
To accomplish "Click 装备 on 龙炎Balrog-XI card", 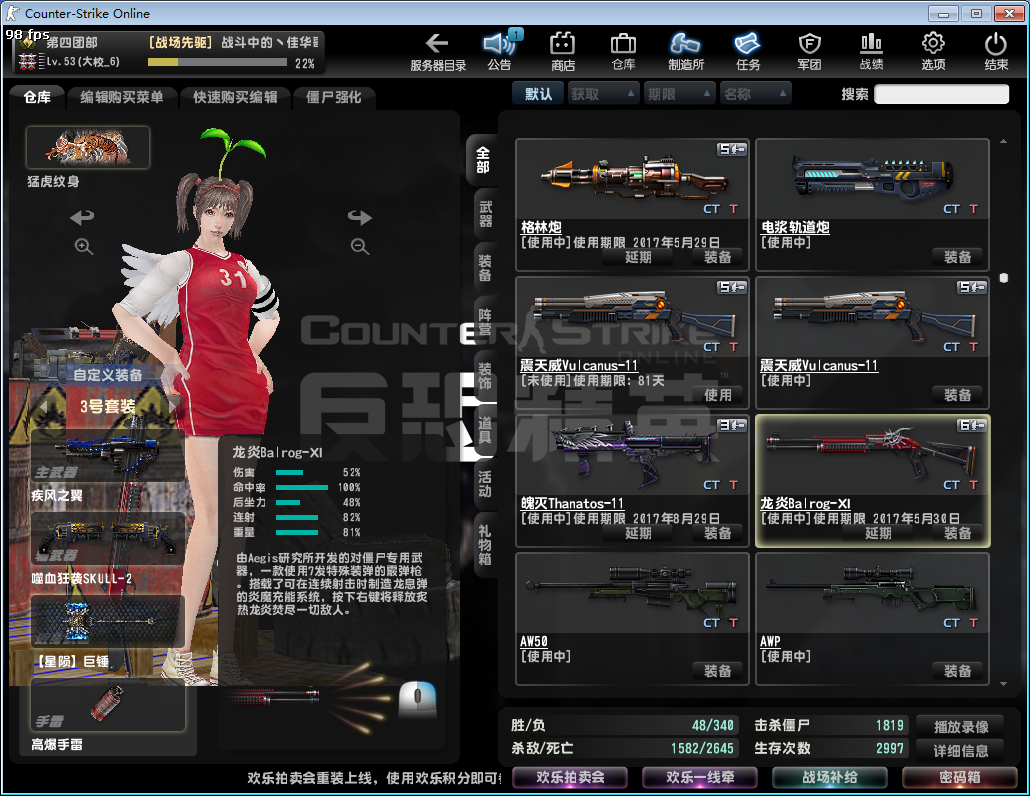I will click(x=957, y=533).
